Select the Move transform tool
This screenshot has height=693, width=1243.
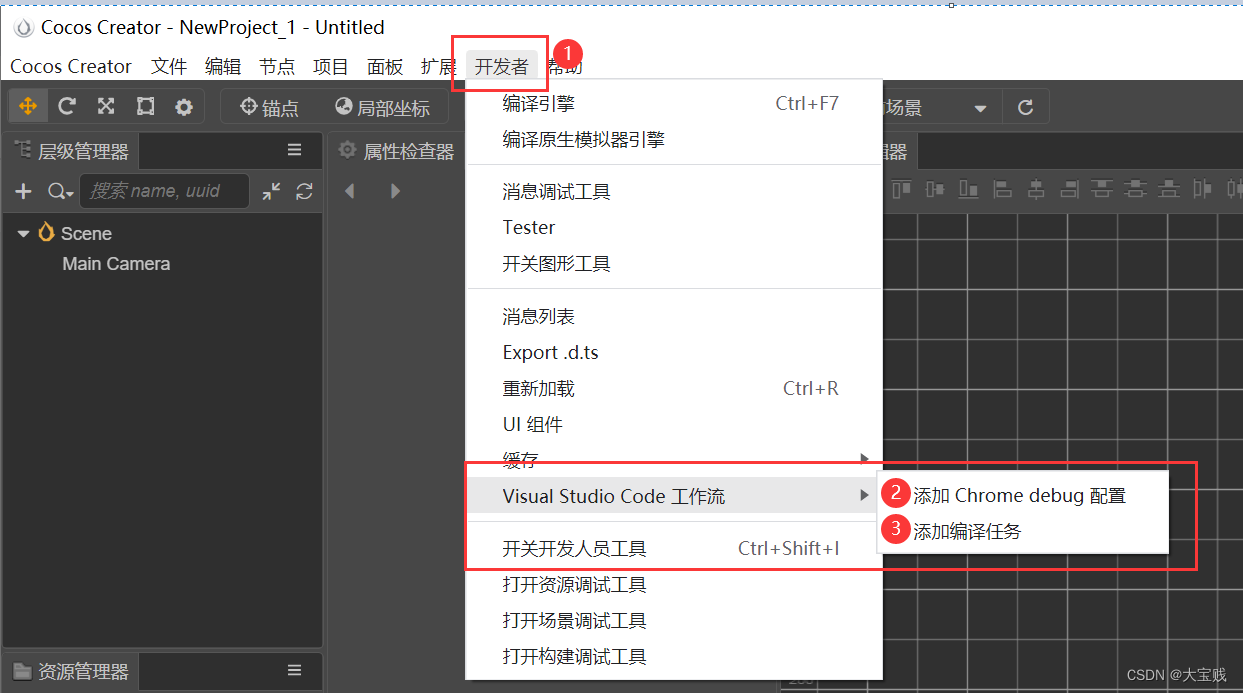coord(28,107)
